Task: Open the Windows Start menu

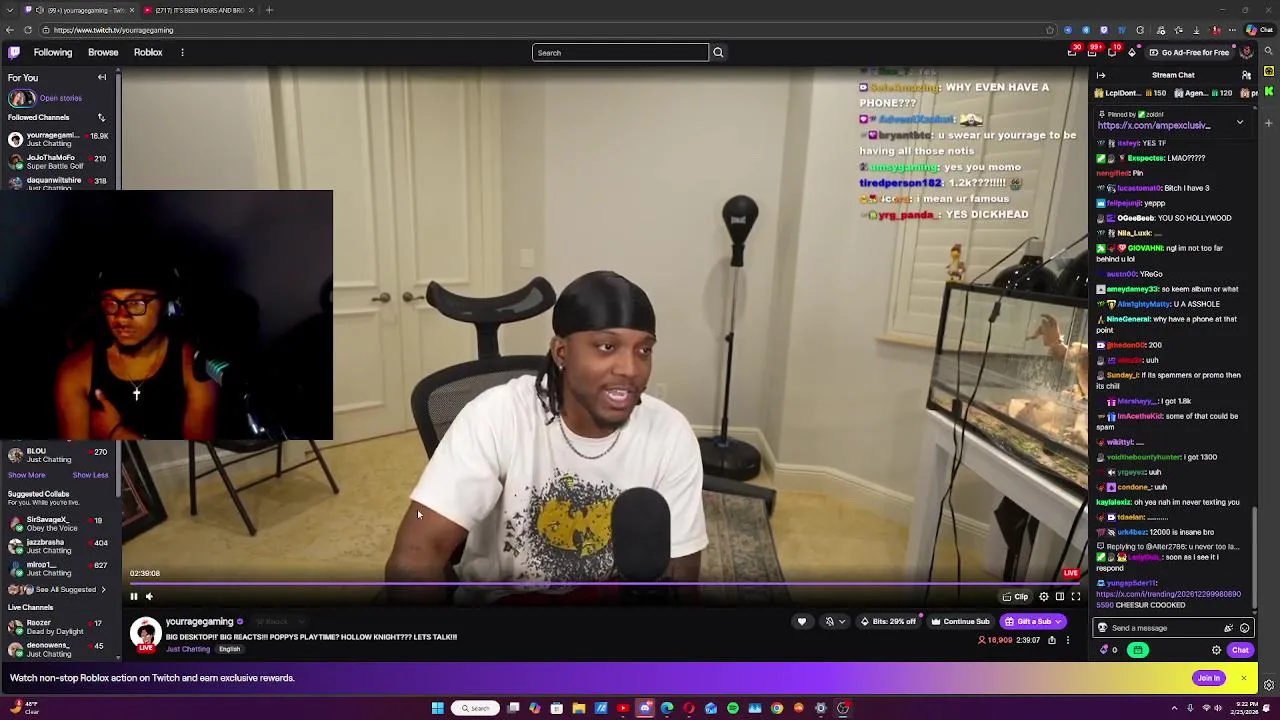Action: pos(437,708)
